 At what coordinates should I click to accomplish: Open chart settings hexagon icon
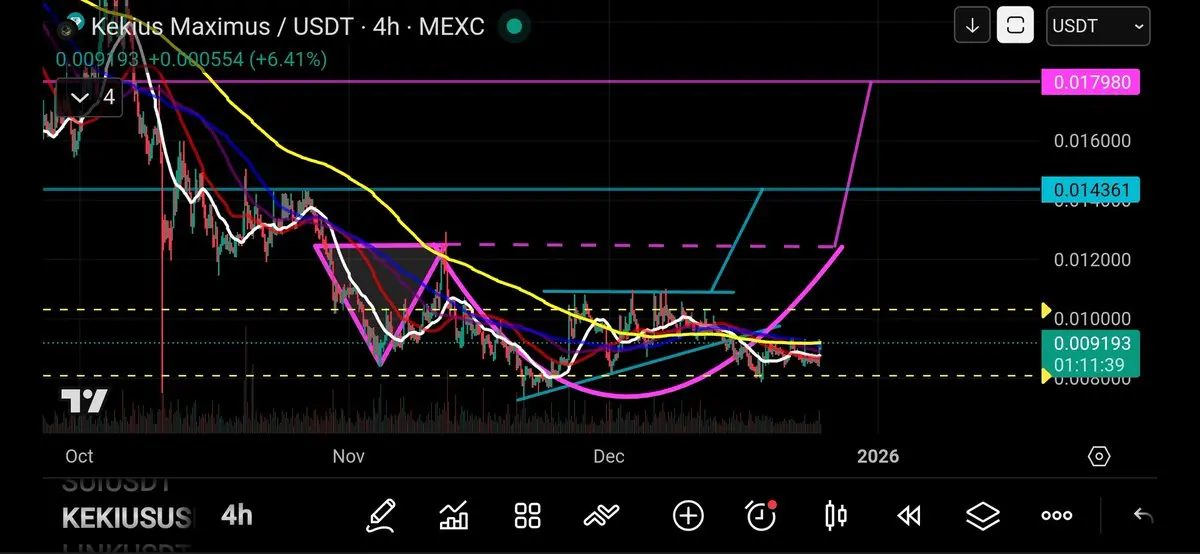[x=1098, y=457]
